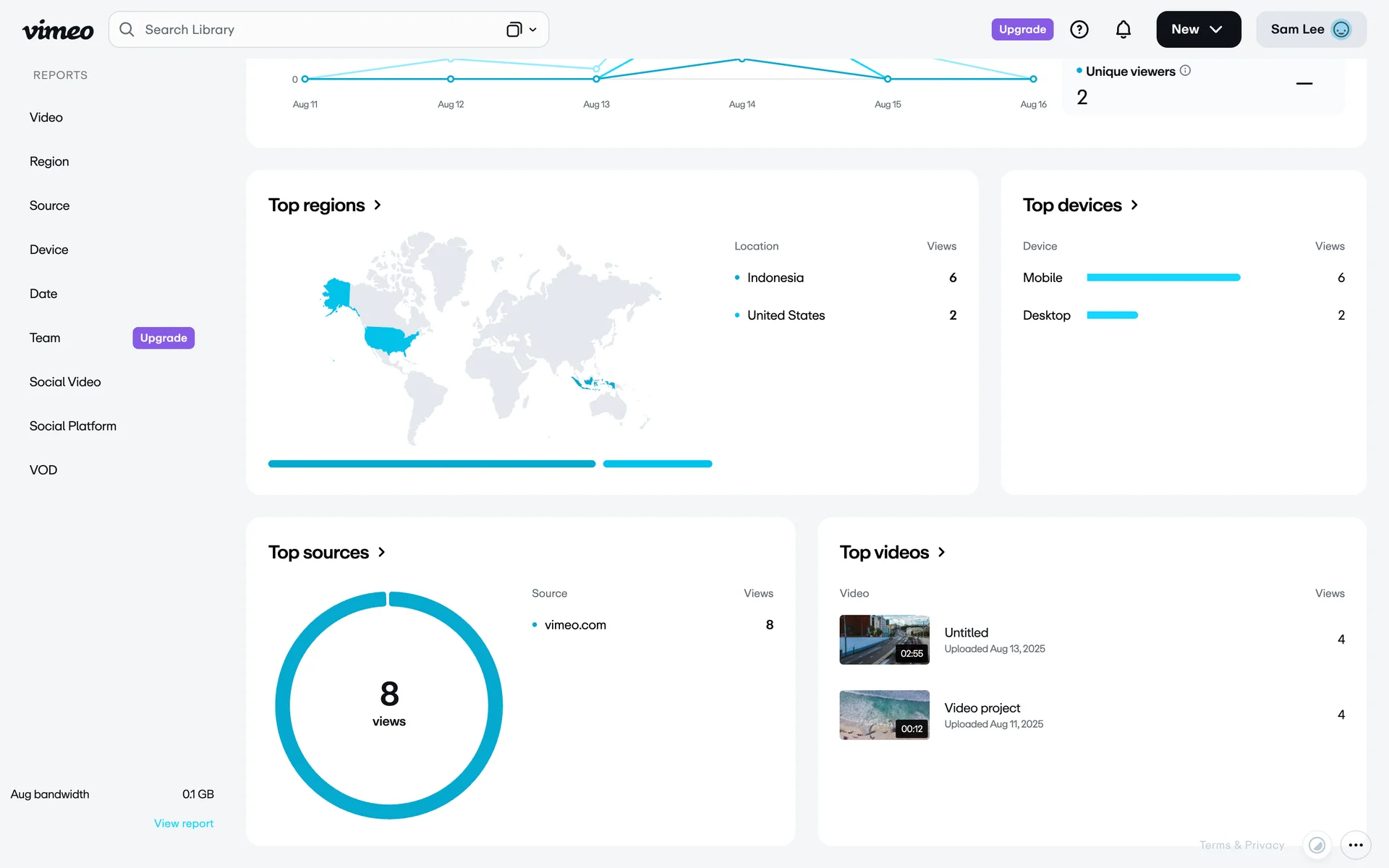Click the Vimeo logo
This screenshot has width=1389, height=868.
click(x=58, y=30)
